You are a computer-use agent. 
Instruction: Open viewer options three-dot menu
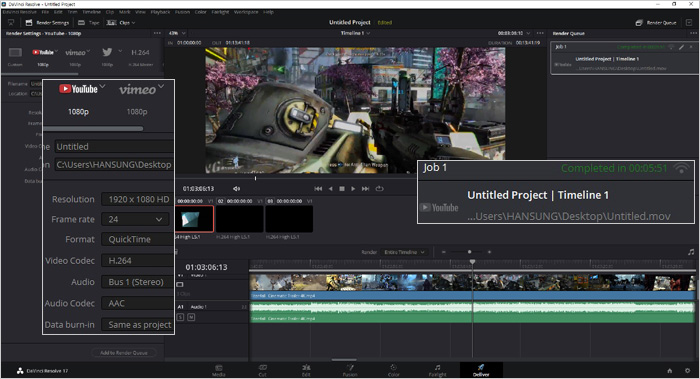(540, 33)
